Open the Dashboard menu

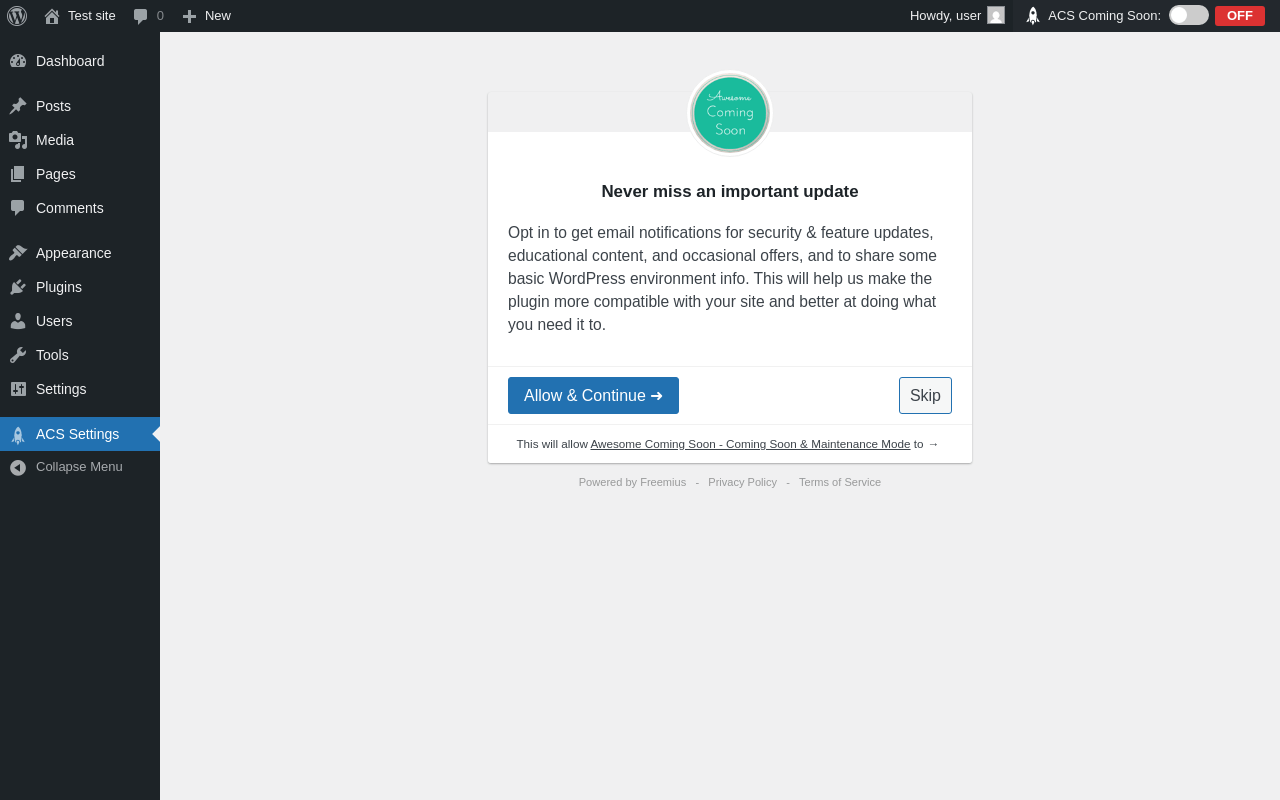point(80,61)
